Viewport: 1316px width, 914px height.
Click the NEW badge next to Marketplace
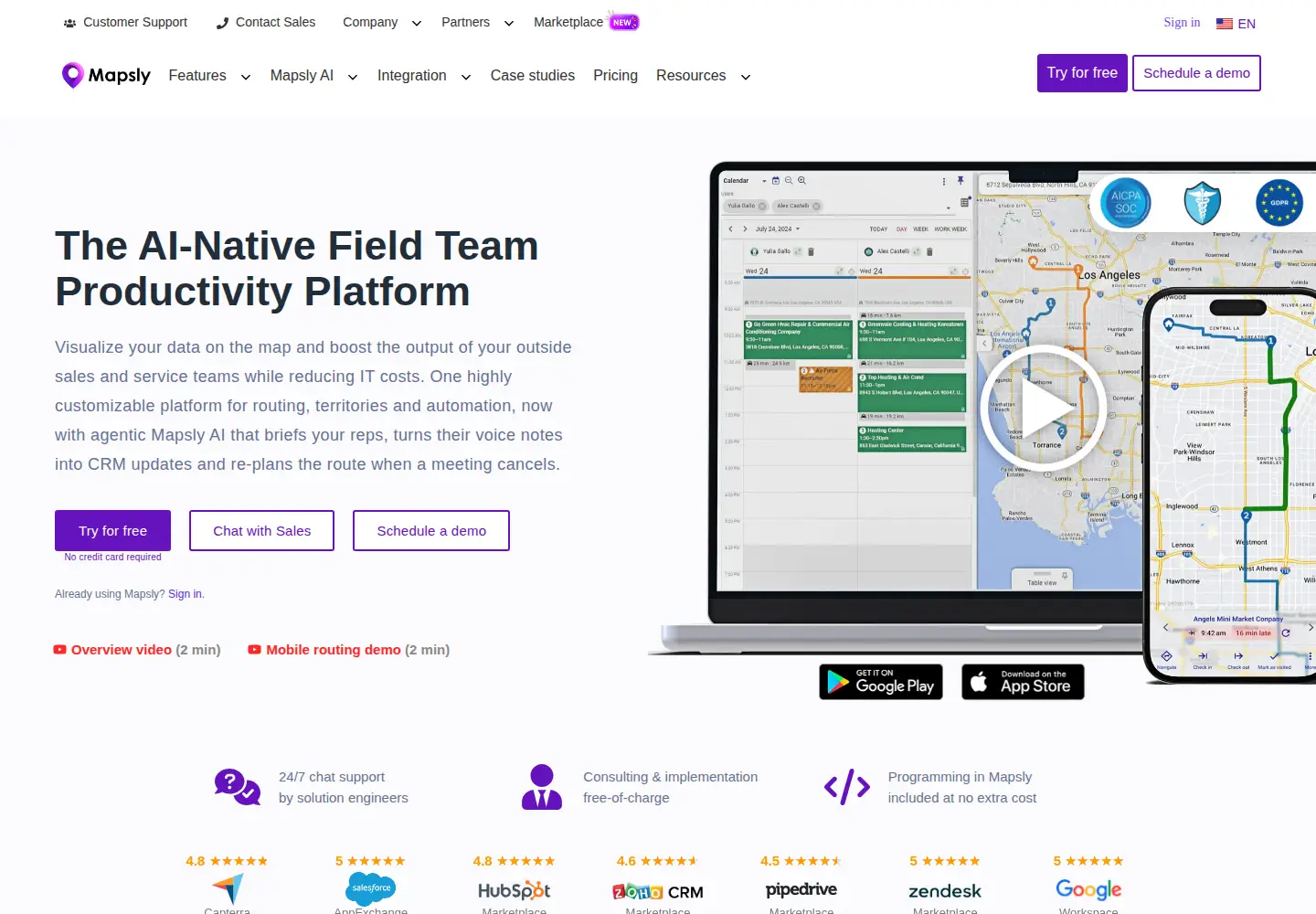click(624, 22)
